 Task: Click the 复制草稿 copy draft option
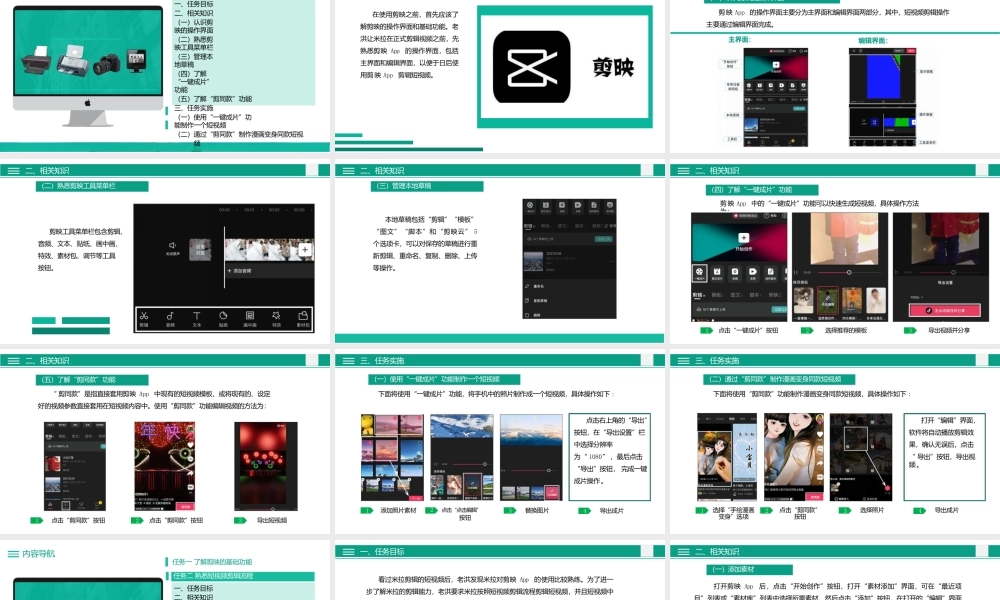click(x=535, y=300)
